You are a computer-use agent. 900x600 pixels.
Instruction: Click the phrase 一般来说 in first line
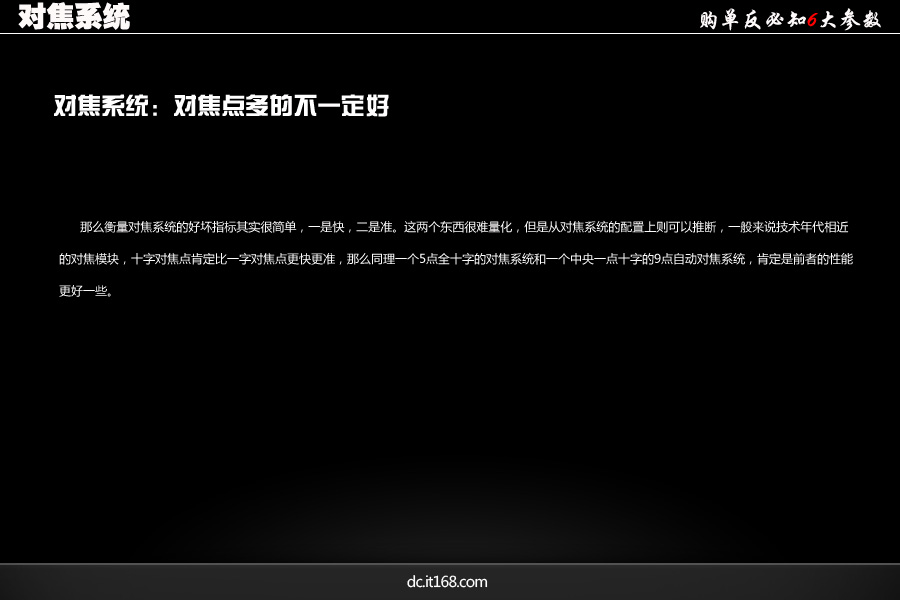(753, 227)
